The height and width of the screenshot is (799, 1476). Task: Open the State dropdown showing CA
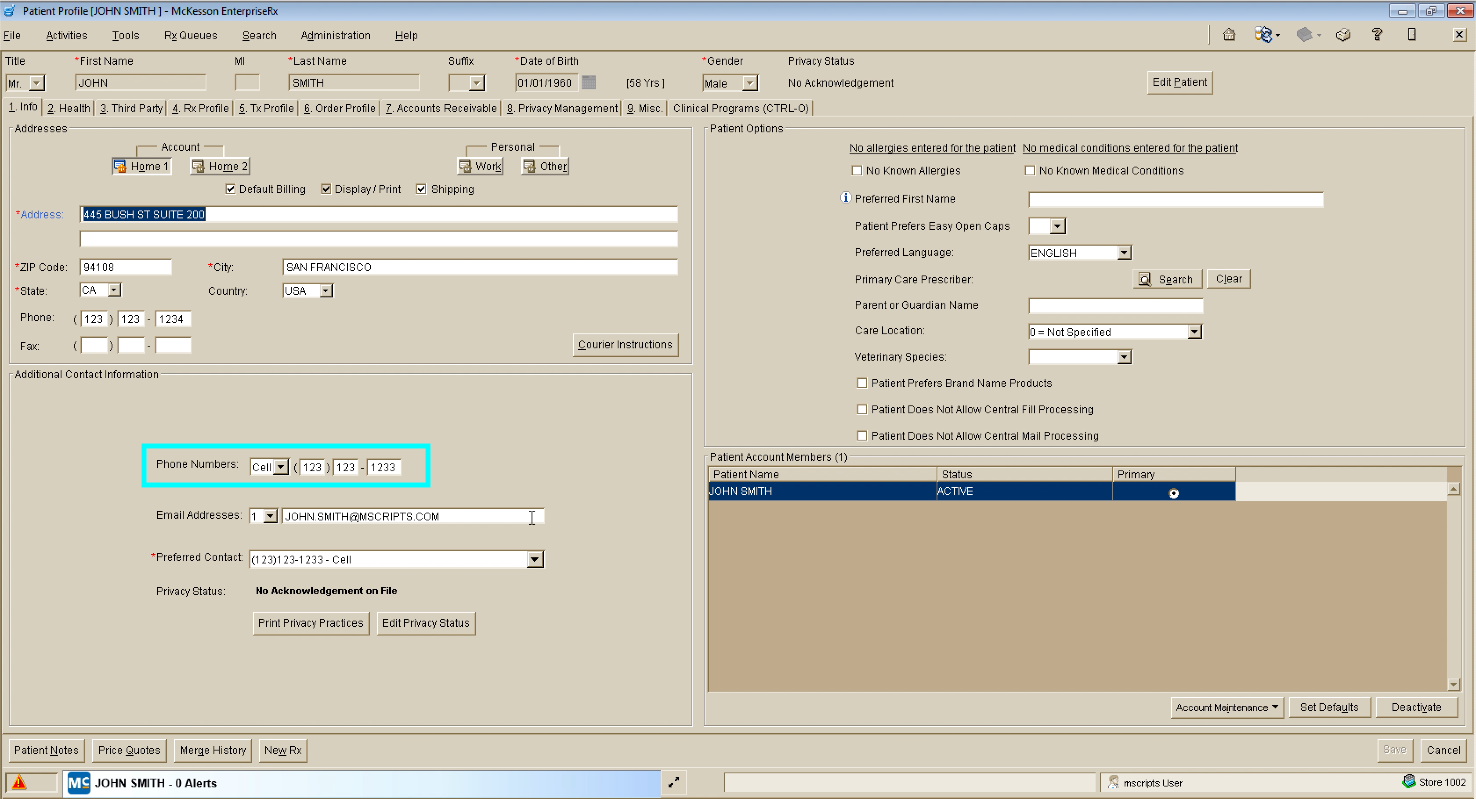click(x=114, y=290)
